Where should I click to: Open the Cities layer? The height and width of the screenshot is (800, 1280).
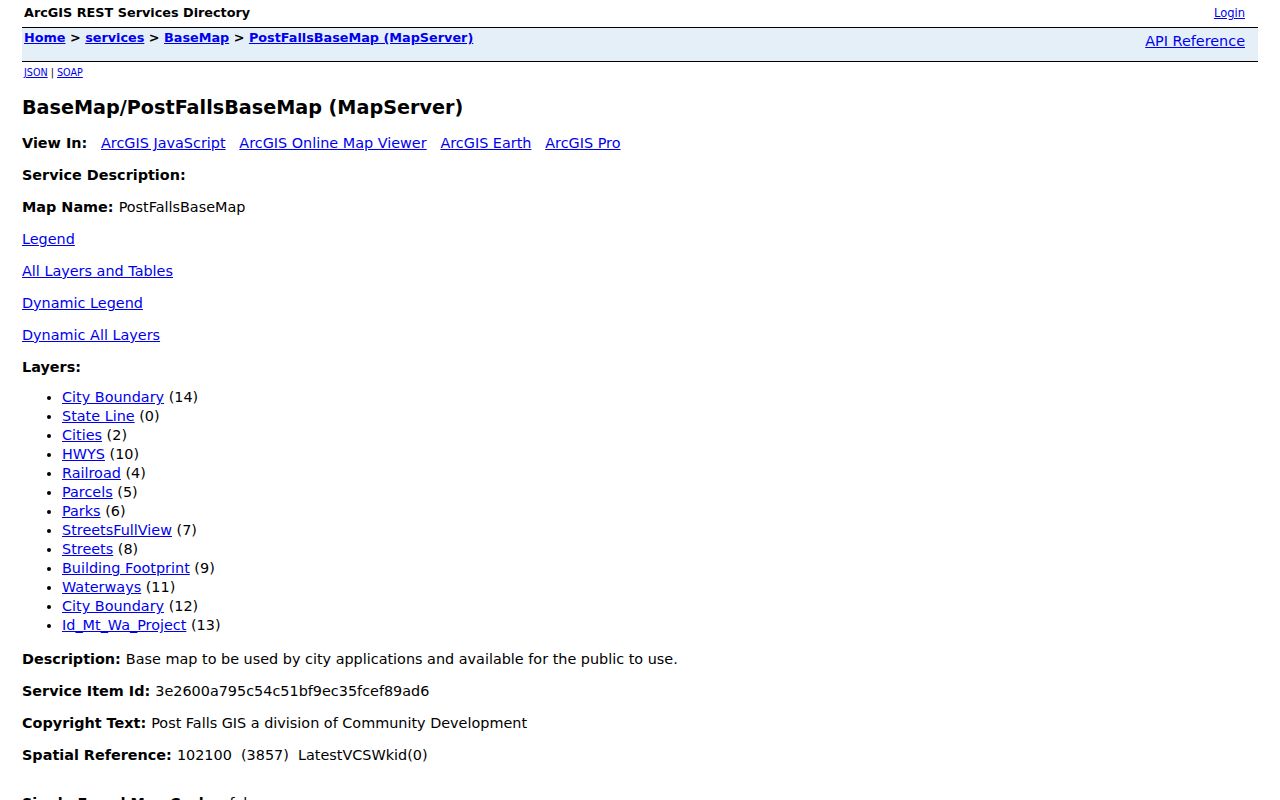[x=82, y=435]
